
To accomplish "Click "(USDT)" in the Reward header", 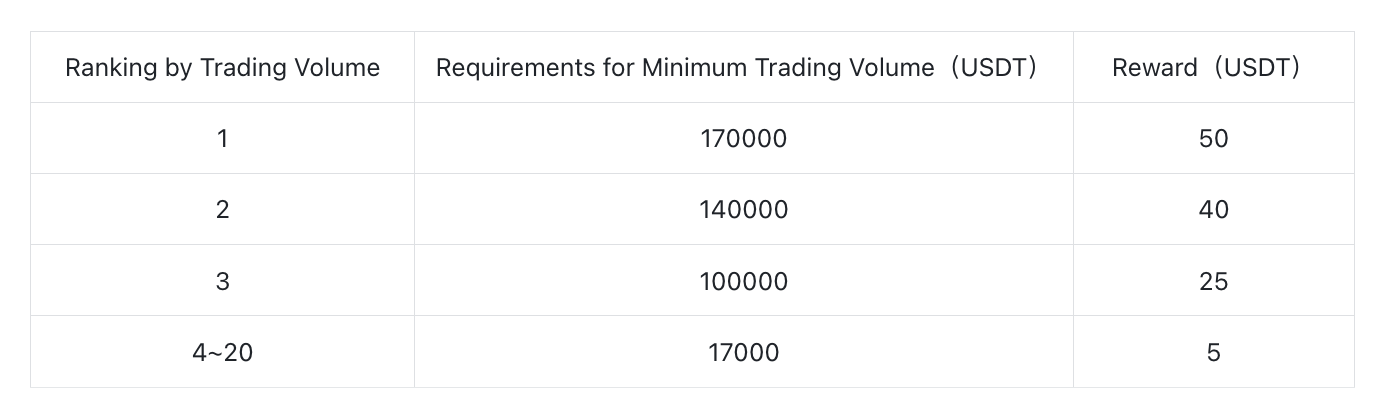I will click(x=1257, y=68).
